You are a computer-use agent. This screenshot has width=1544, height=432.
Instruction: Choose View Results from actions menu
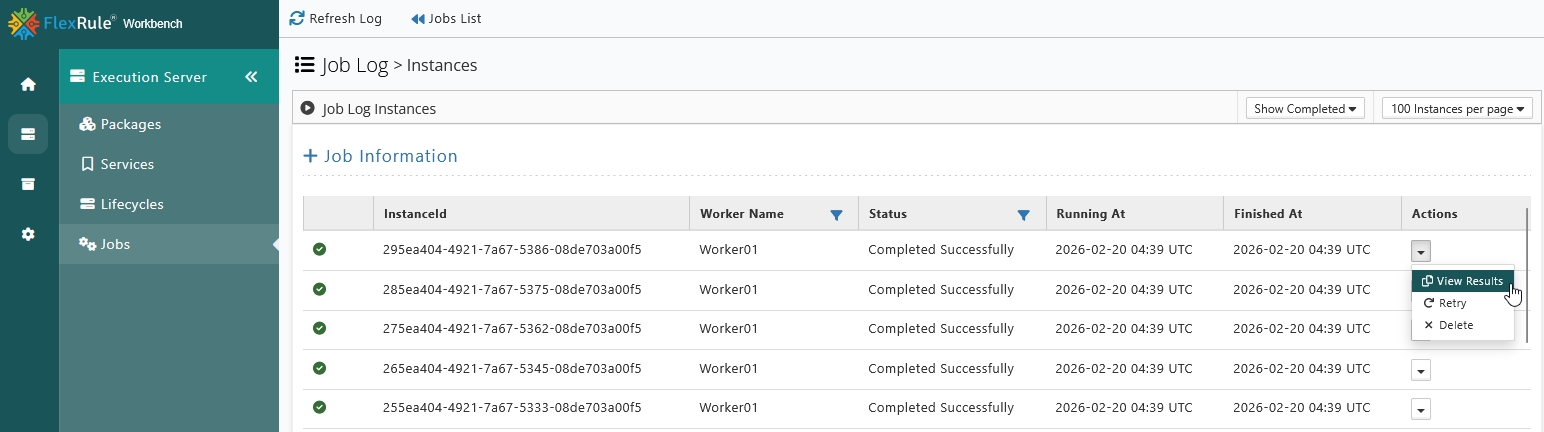coord(1462,281)
